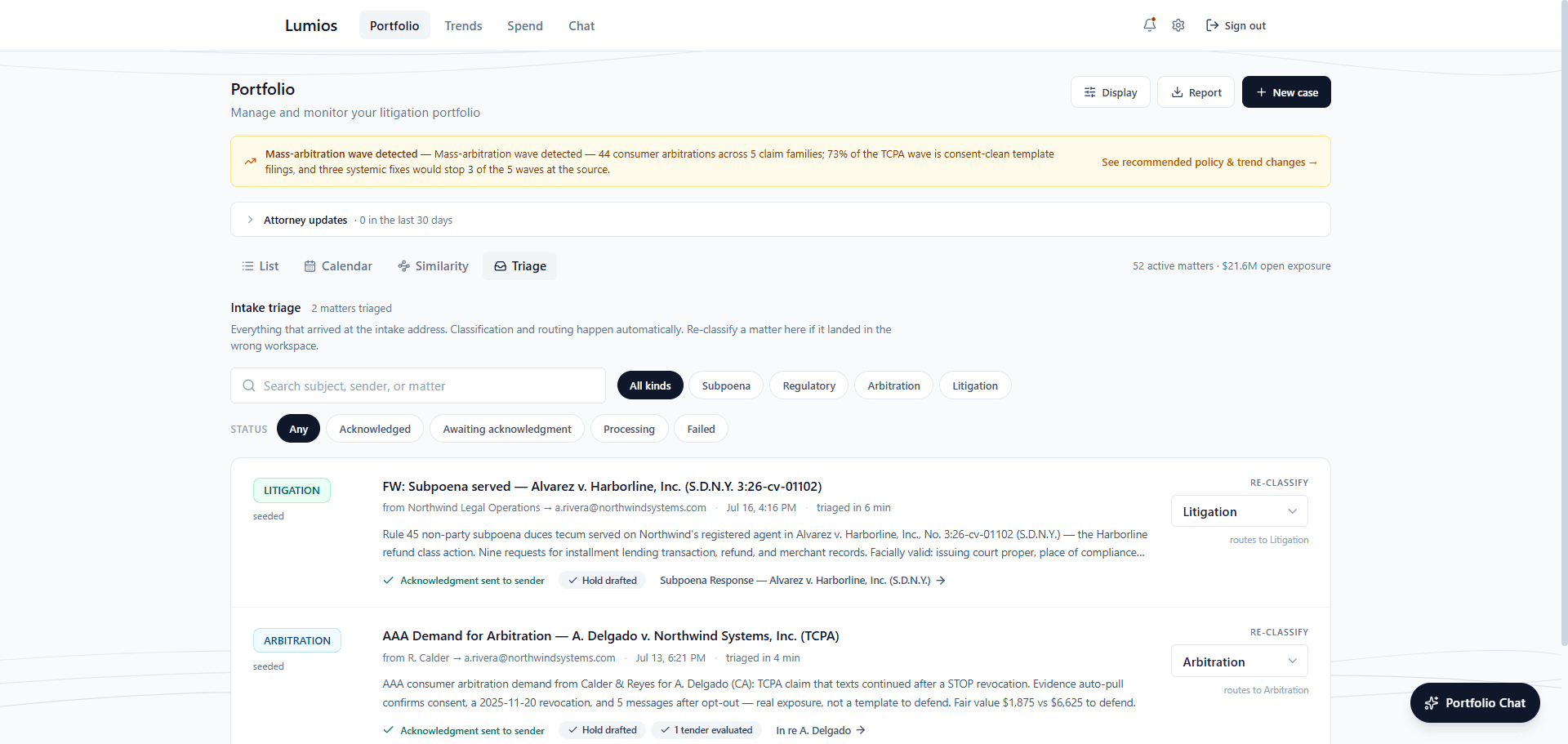
Task: Click Sign out
Action: [1236, 25]
